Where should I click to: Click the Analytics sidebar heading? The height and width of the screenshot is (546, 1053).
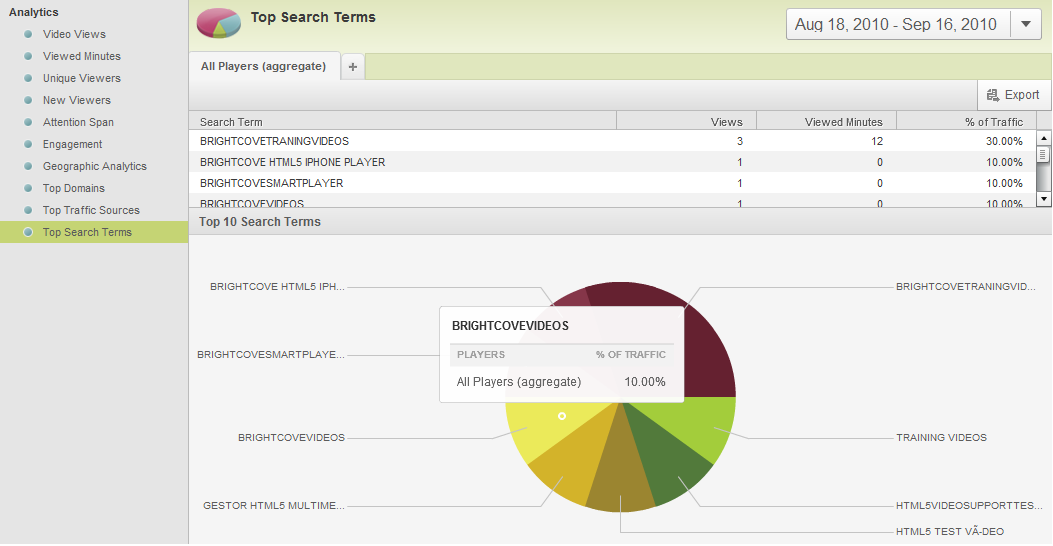pyautogui.click(x=34, y=12)
